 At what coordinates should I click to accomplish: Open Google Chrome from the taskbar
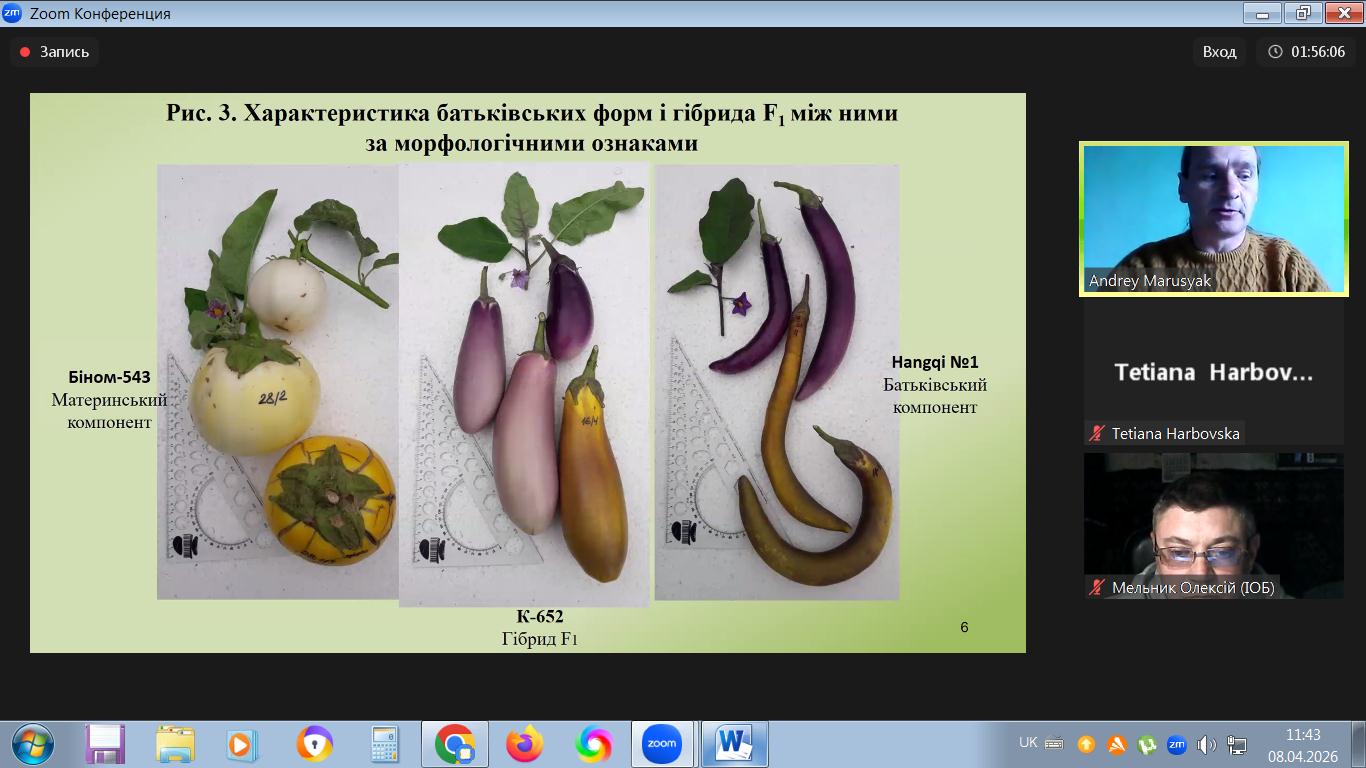click(x=455, y=744)
